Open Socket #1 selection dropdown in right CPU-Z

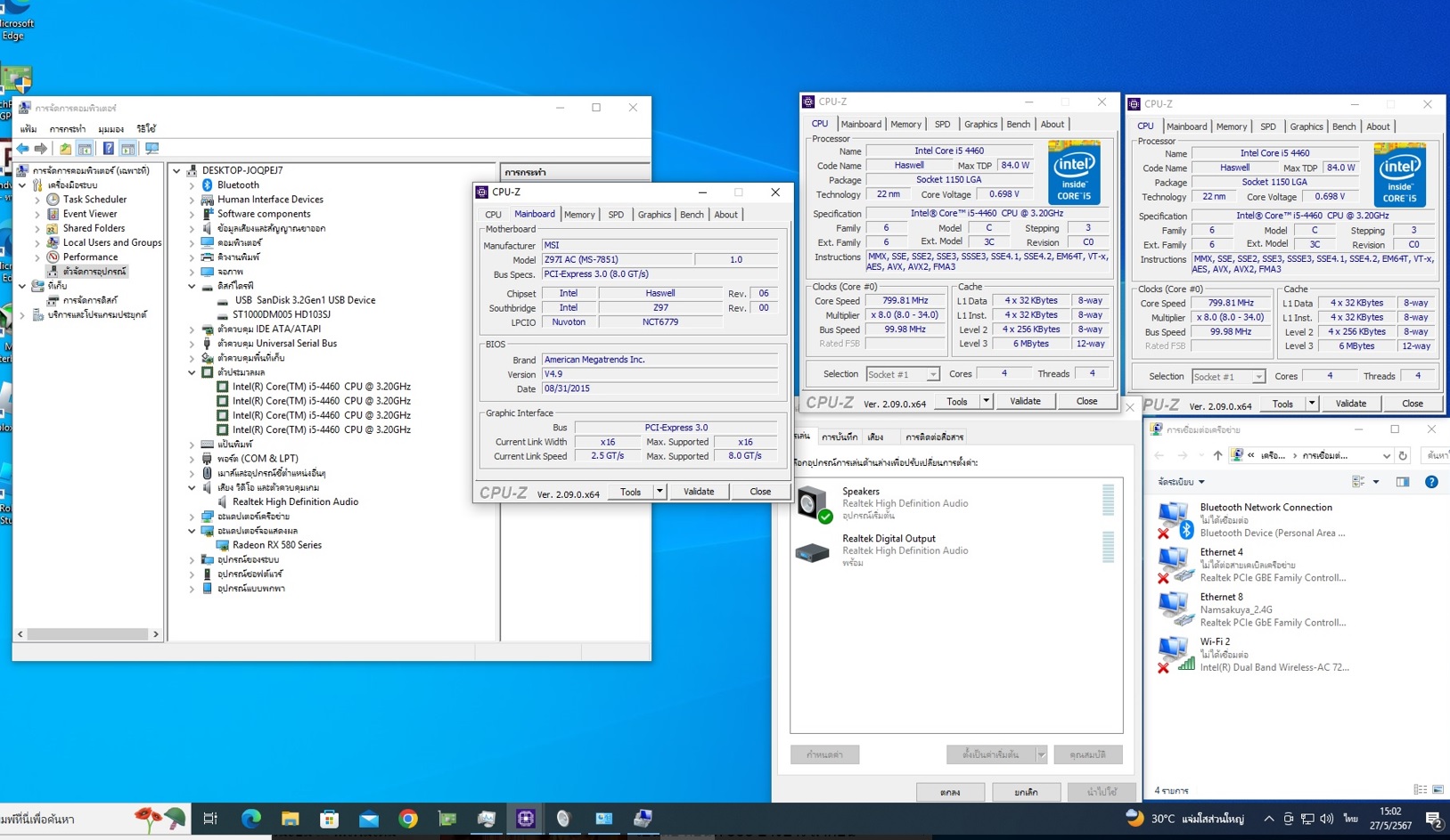point(1258,377)
